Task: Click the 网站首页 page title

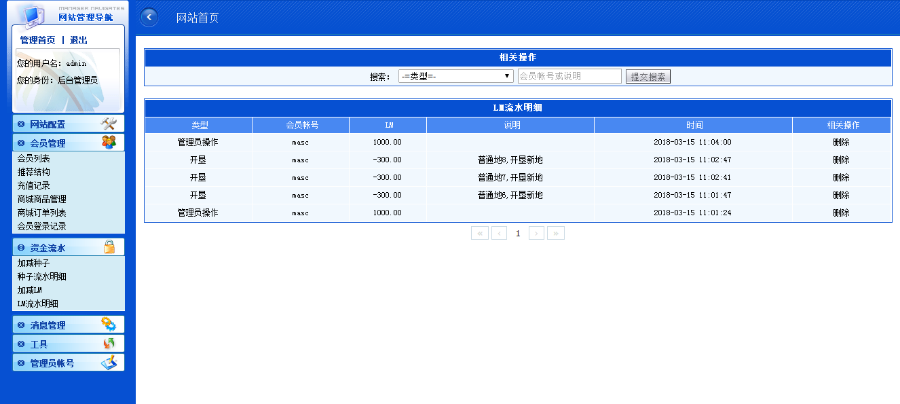Action: [197, 18]
